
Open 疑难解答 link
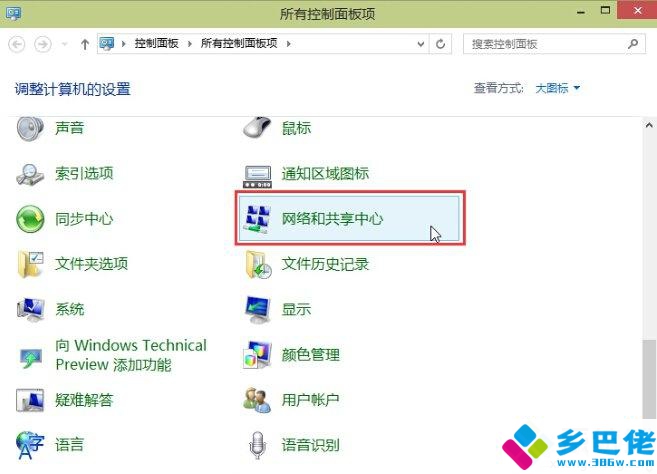point(84,400)
